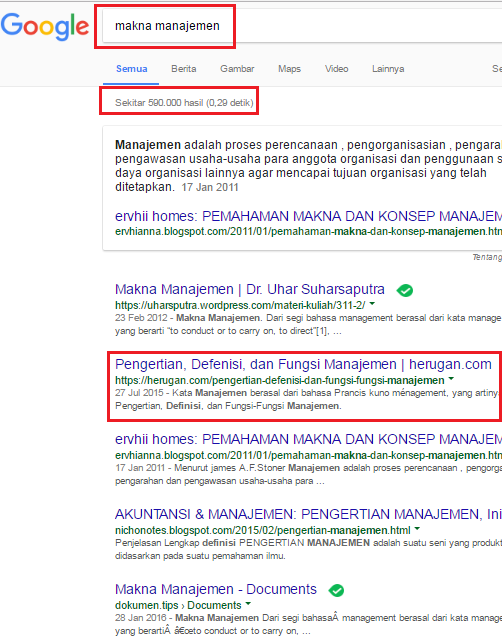Screen dimensions: 502x641
Task: Click green checkmark beside Makna Manajemen - Documents
Action: coord(336,590)
